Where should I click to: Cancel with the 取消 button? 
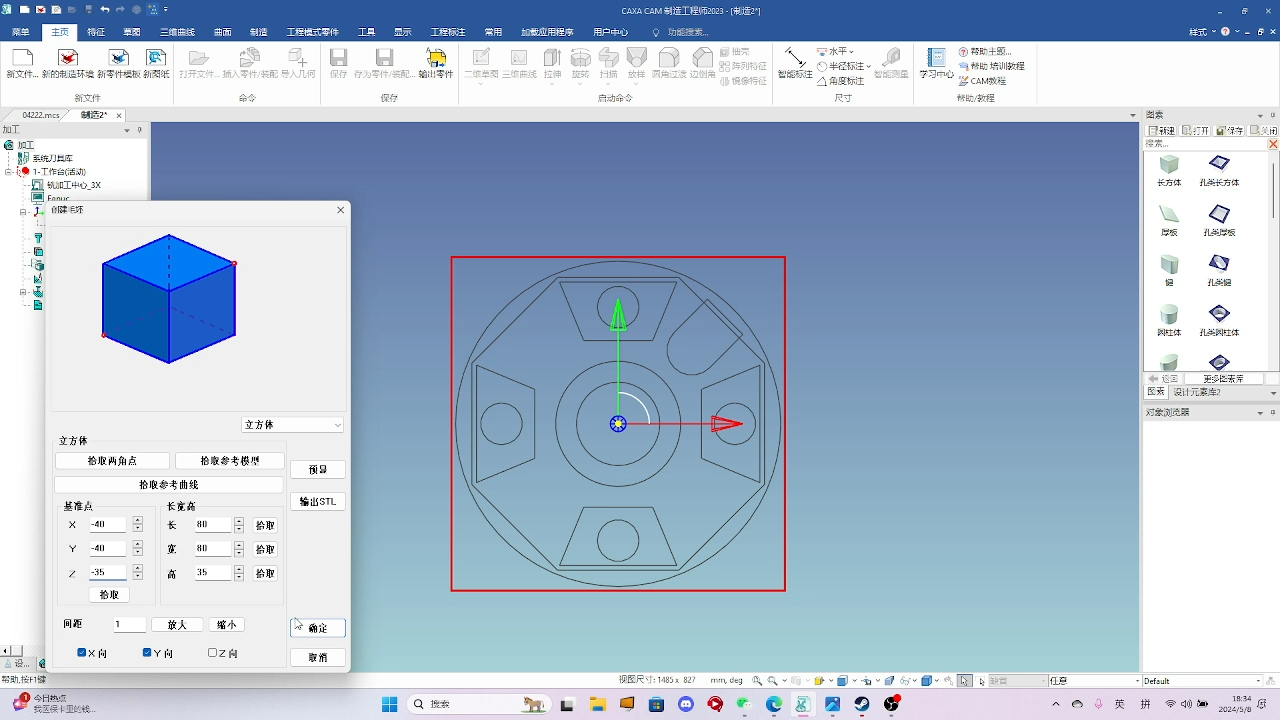318,657
